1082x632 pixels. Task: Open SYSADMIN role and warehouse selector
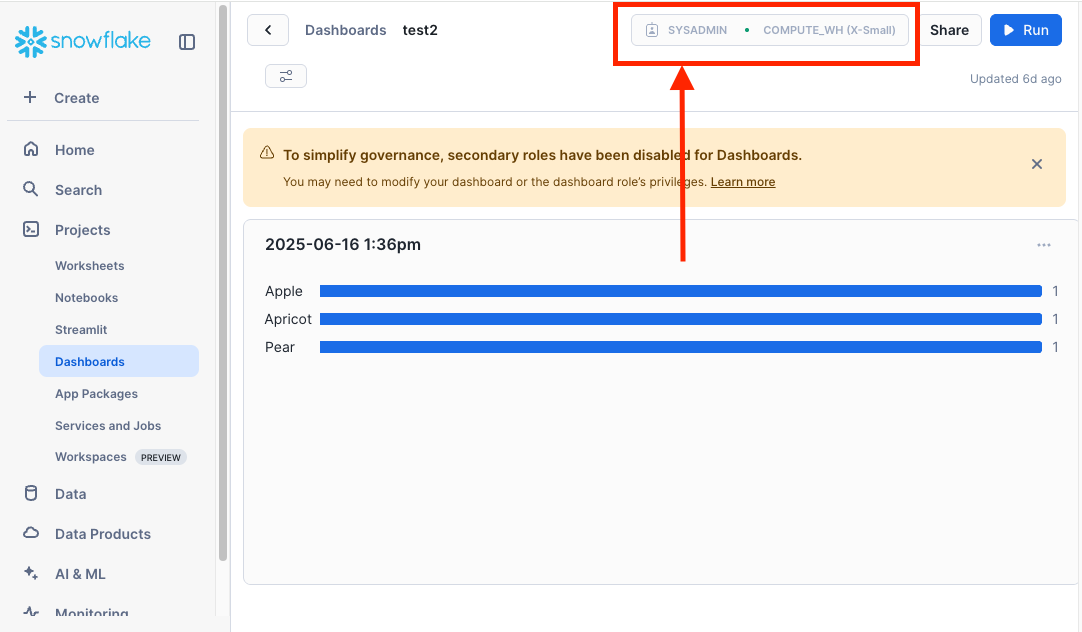tap(770, 30)
